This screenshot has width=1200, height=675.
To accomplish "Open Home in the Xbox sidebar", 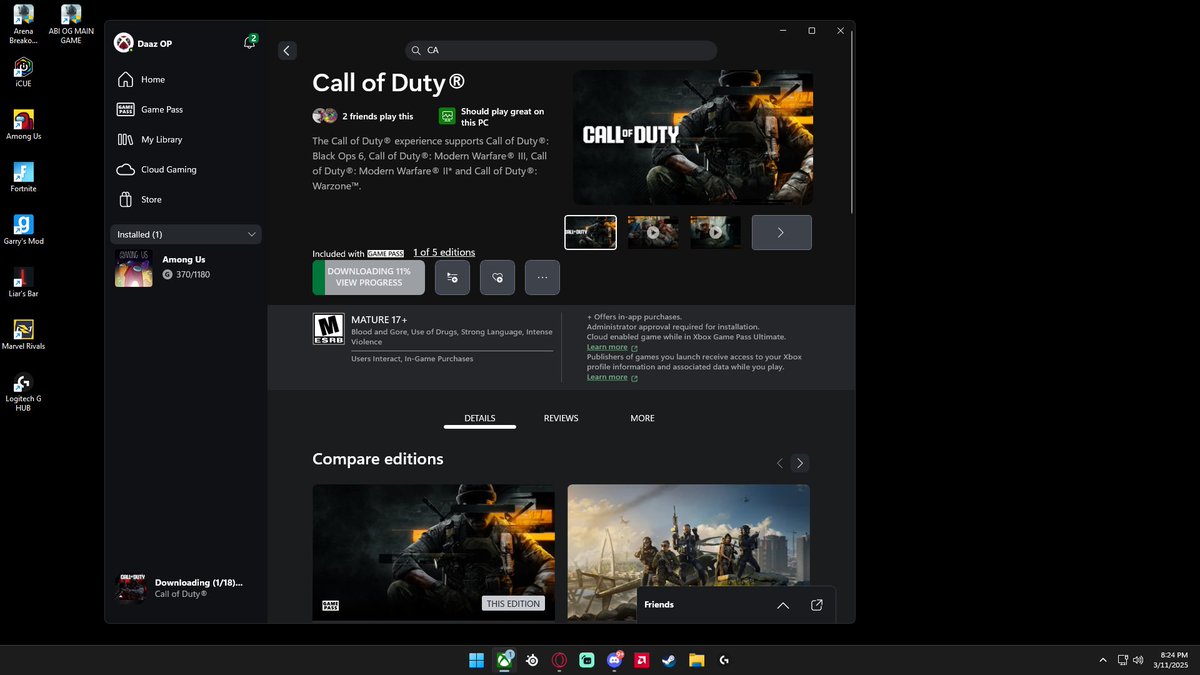I will click(186, 80).
